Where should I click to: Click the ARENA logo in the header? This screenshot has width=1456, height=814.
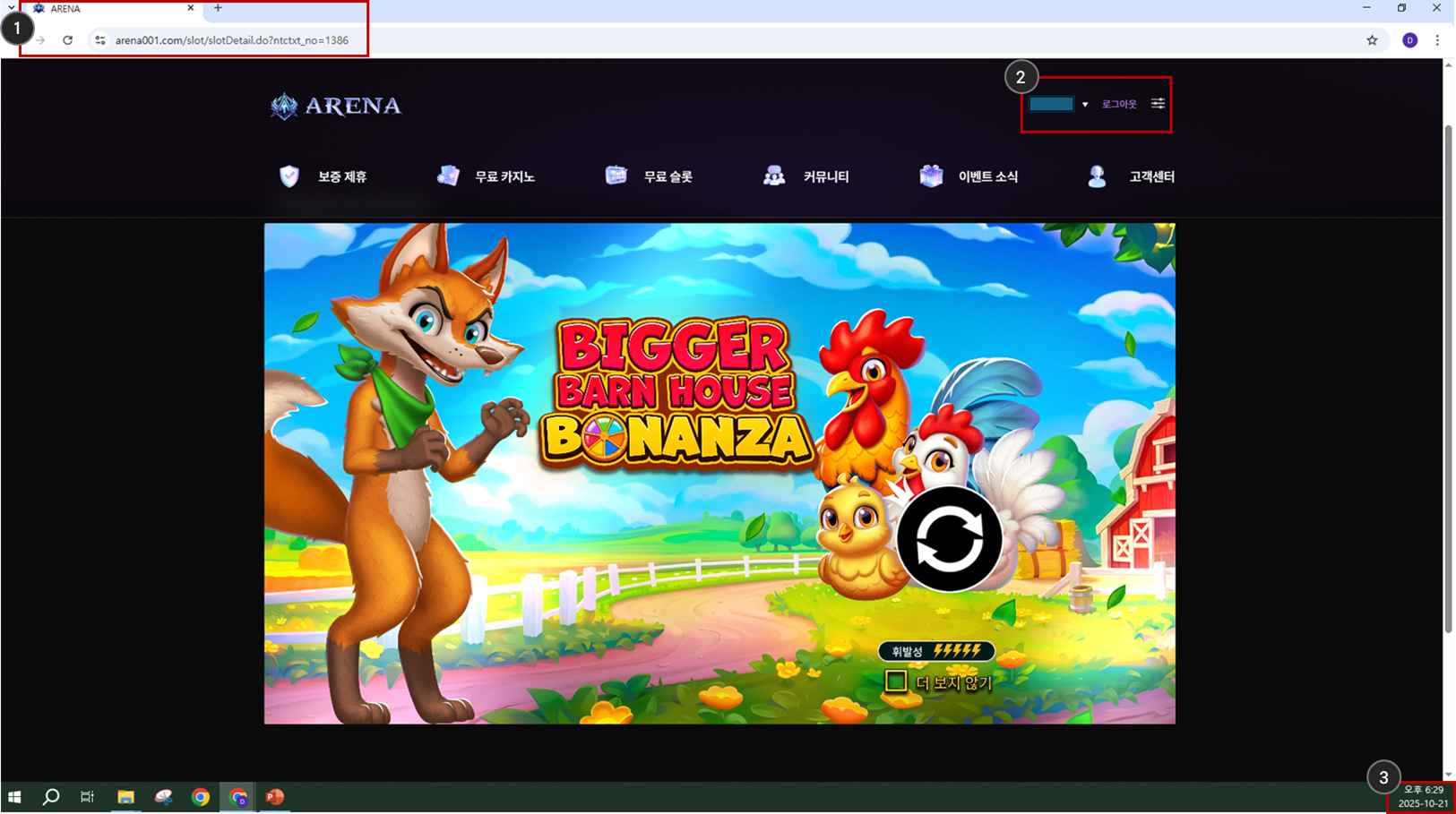click(x=336, y=106)
